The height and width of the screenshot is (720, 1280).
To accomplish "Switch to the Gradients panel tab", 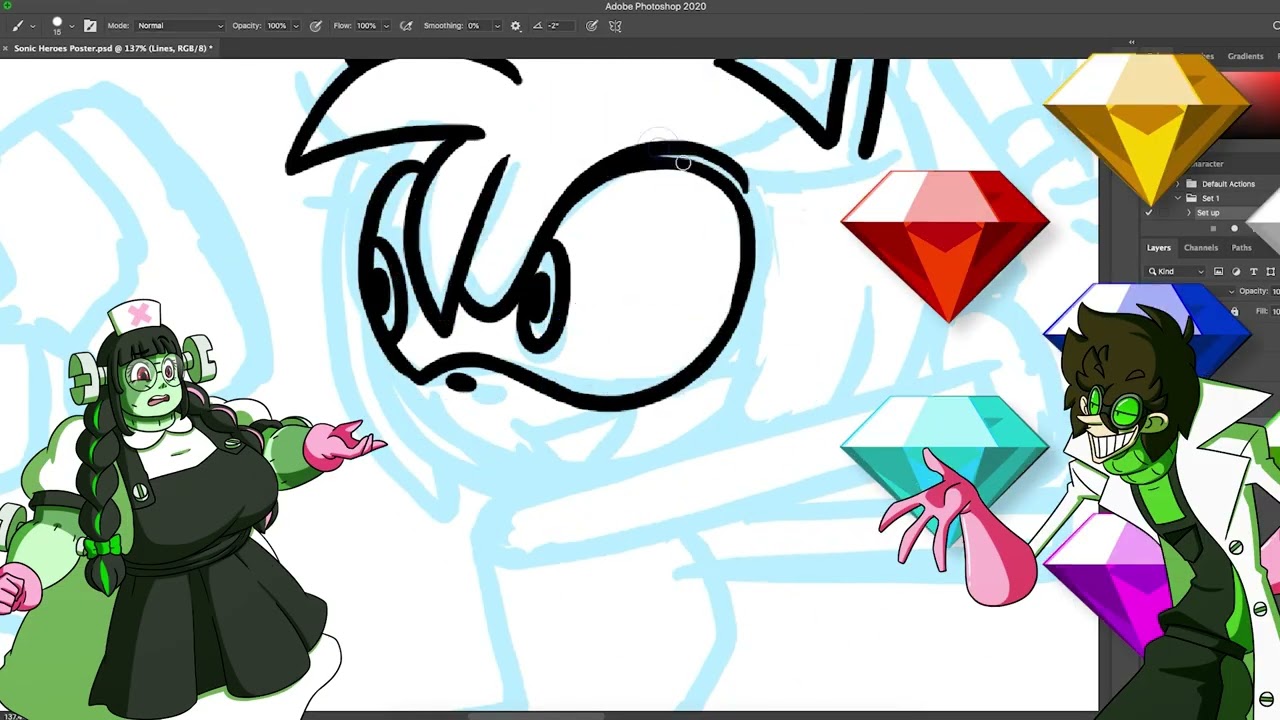I will click(x=1245, y=56).
